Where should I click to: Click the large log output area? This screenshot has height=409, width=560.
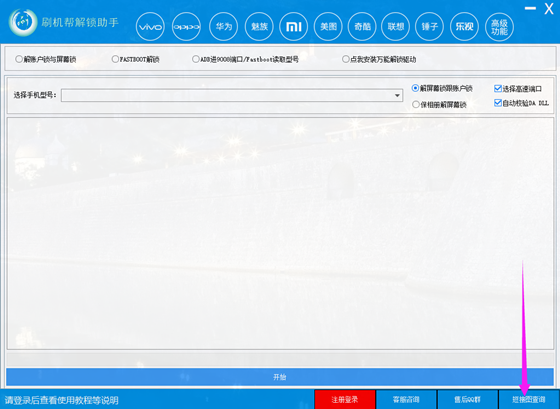(280, 233)
